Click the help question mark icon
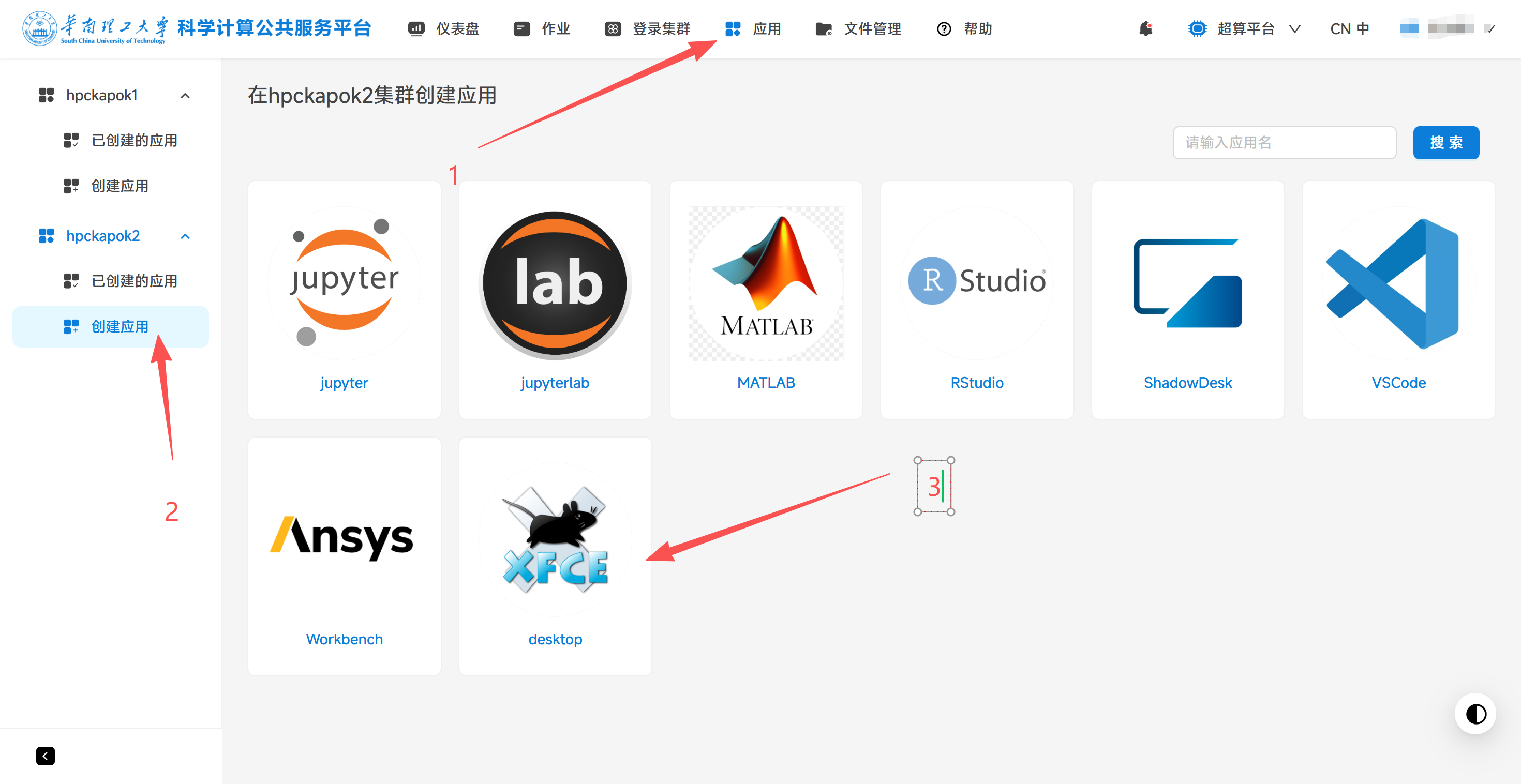 tap(944, 28)
